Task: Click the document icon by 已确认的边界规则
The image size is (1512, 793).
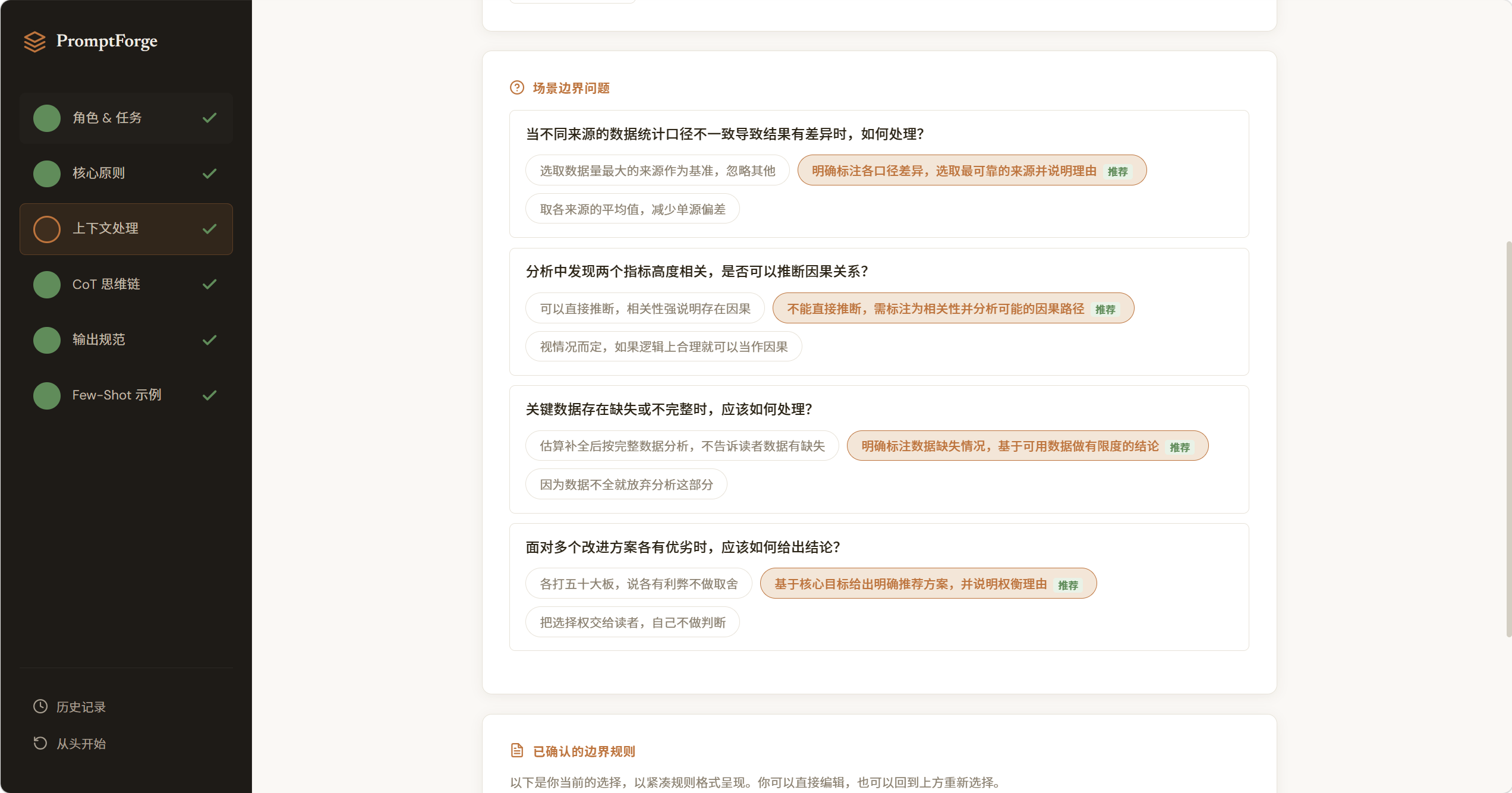Action: (x=517, y=751)
